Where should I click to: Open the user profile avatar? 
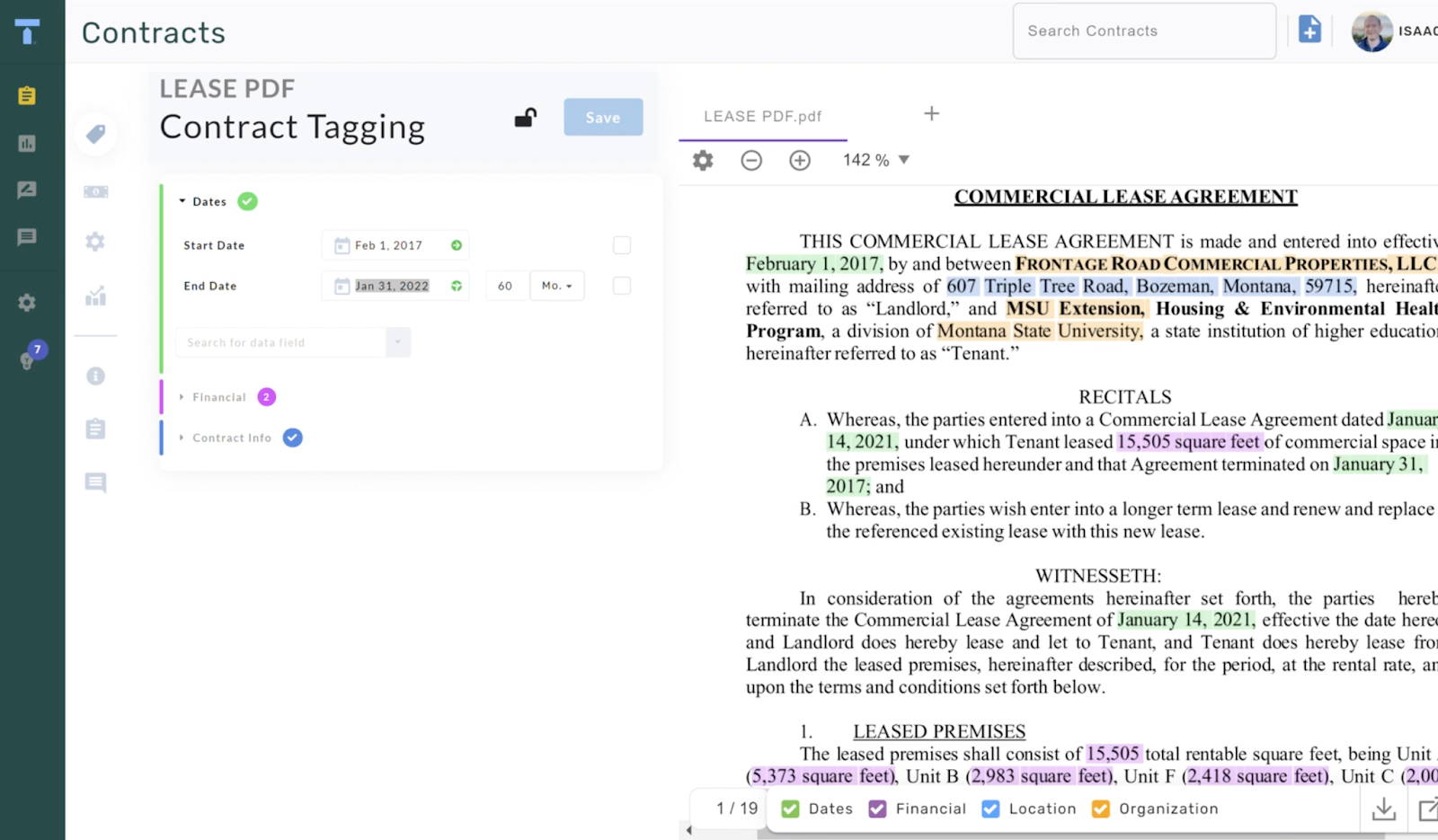pyautogui.click(x=1372, y=31)
